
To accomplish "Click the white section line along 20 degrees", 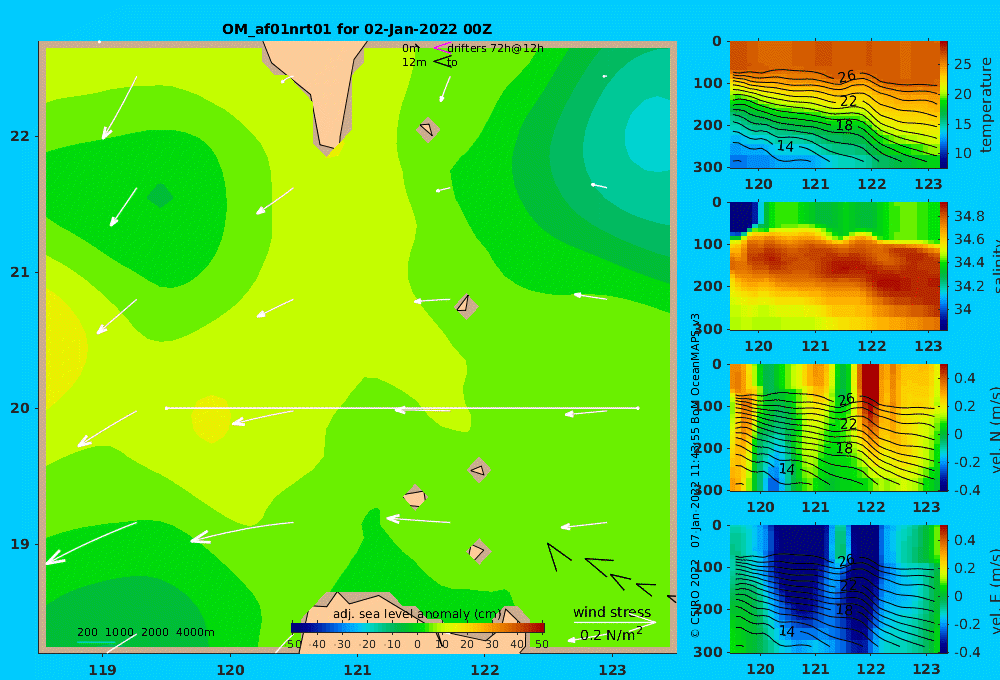I will pyautogui.click(x=402, y=408).
